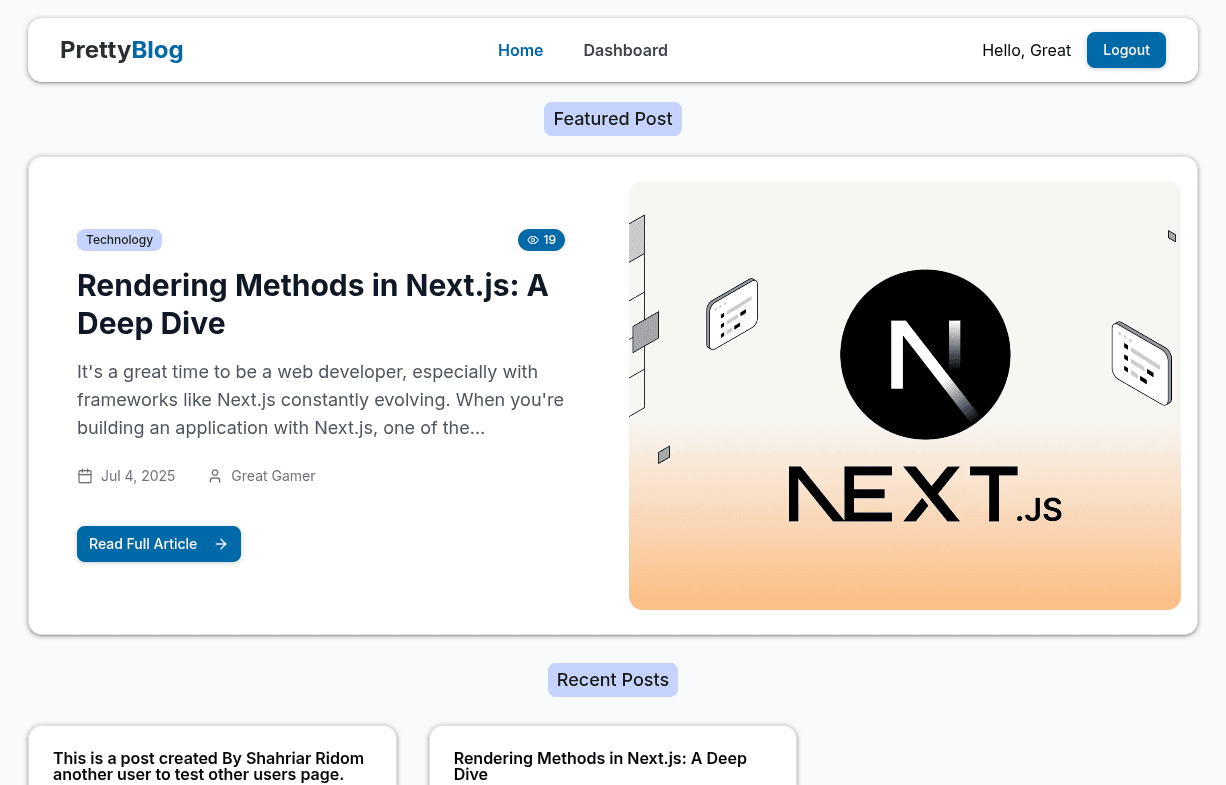Click the Logout button

[1126, 49]
